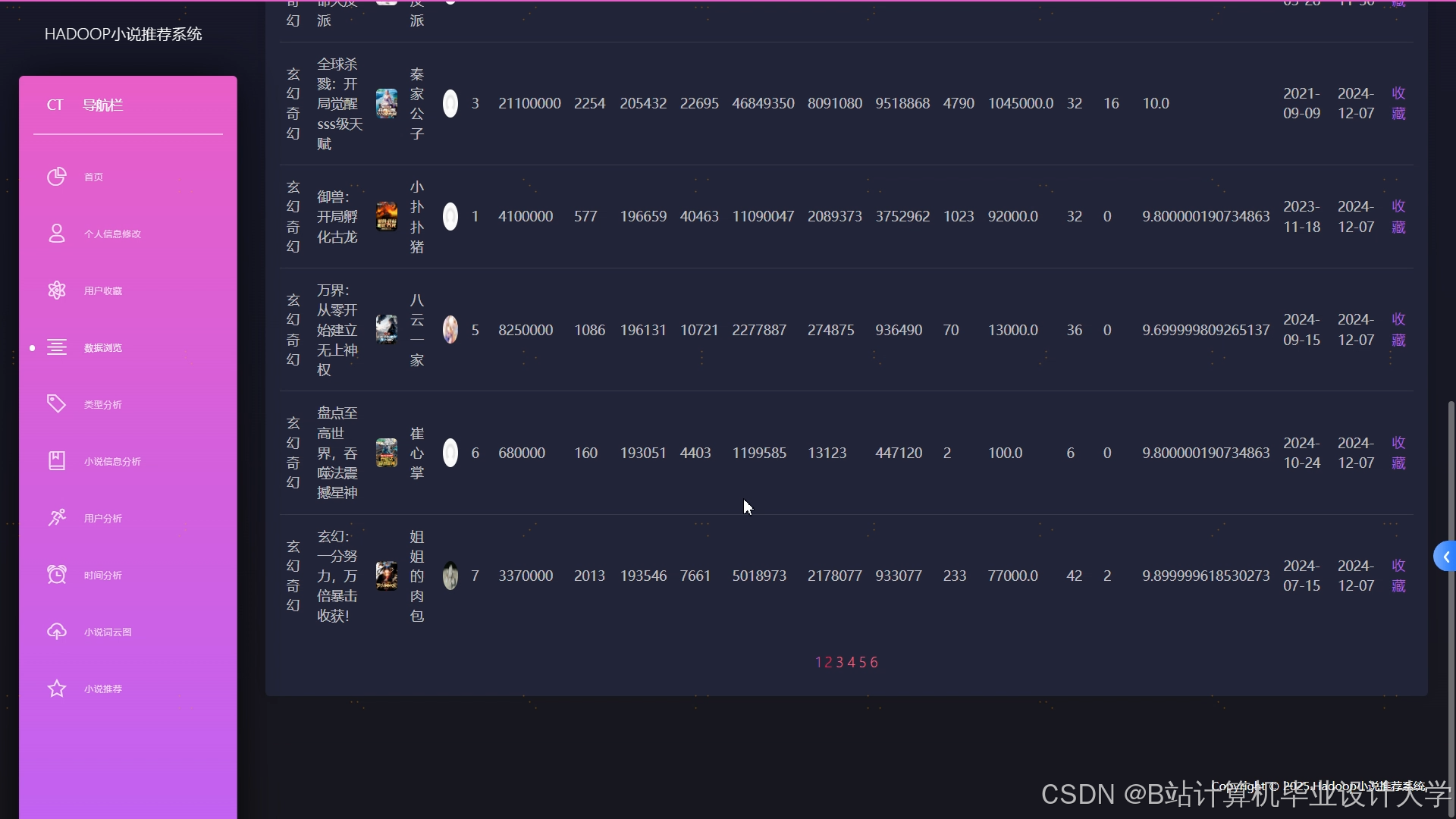Click cover thumbnail of 全球杀戮 novel
The height and width of the screenshot is (819, 1456).
tap(387, 103)
